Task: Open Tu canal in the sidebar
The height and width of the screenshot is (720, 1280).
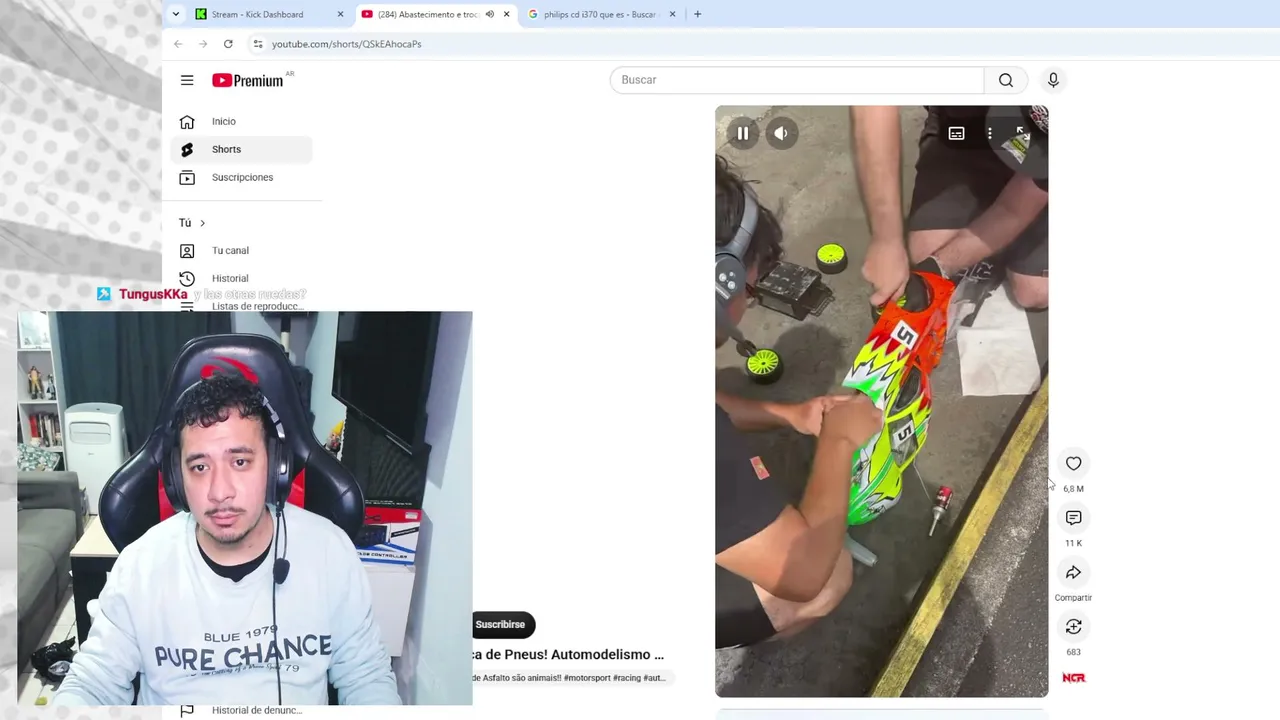Action: 242,250
